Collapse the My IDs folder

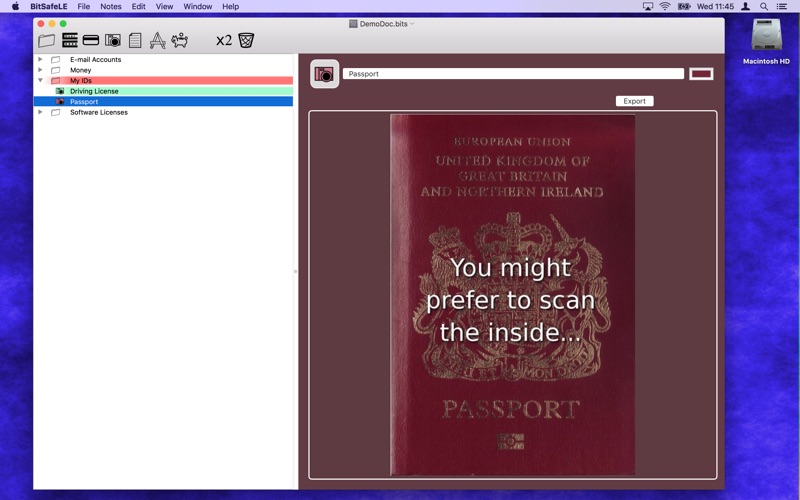pos(40,81)
